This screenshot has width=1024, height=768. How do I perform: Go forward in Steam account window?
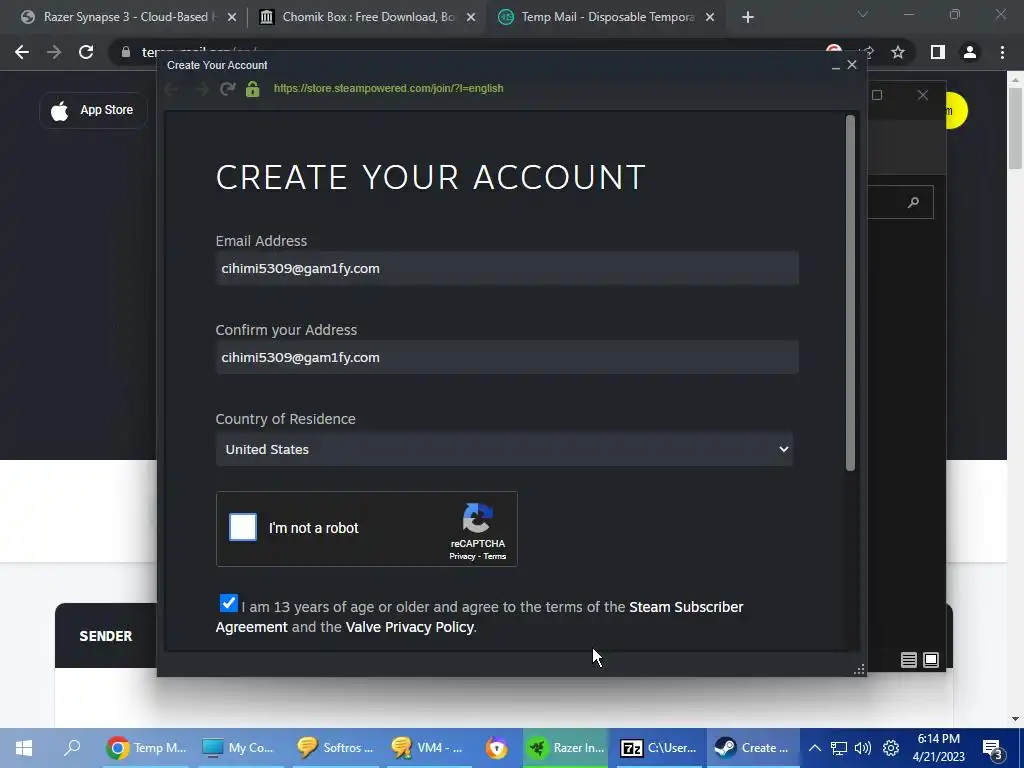tap(201, 88)
